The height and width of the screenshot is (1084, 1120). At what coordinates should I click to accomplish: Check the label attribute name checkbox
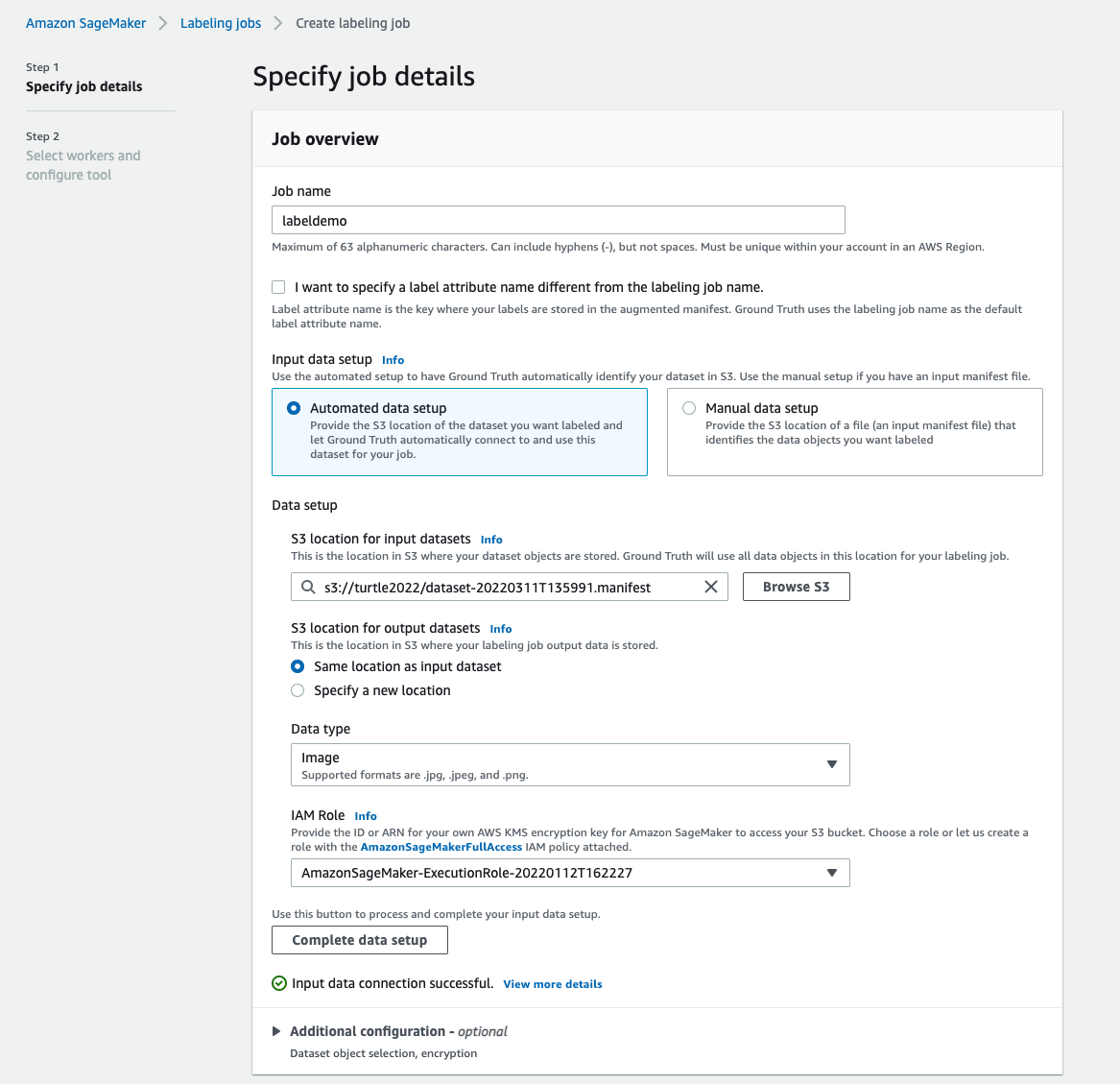tap(278, 287)
